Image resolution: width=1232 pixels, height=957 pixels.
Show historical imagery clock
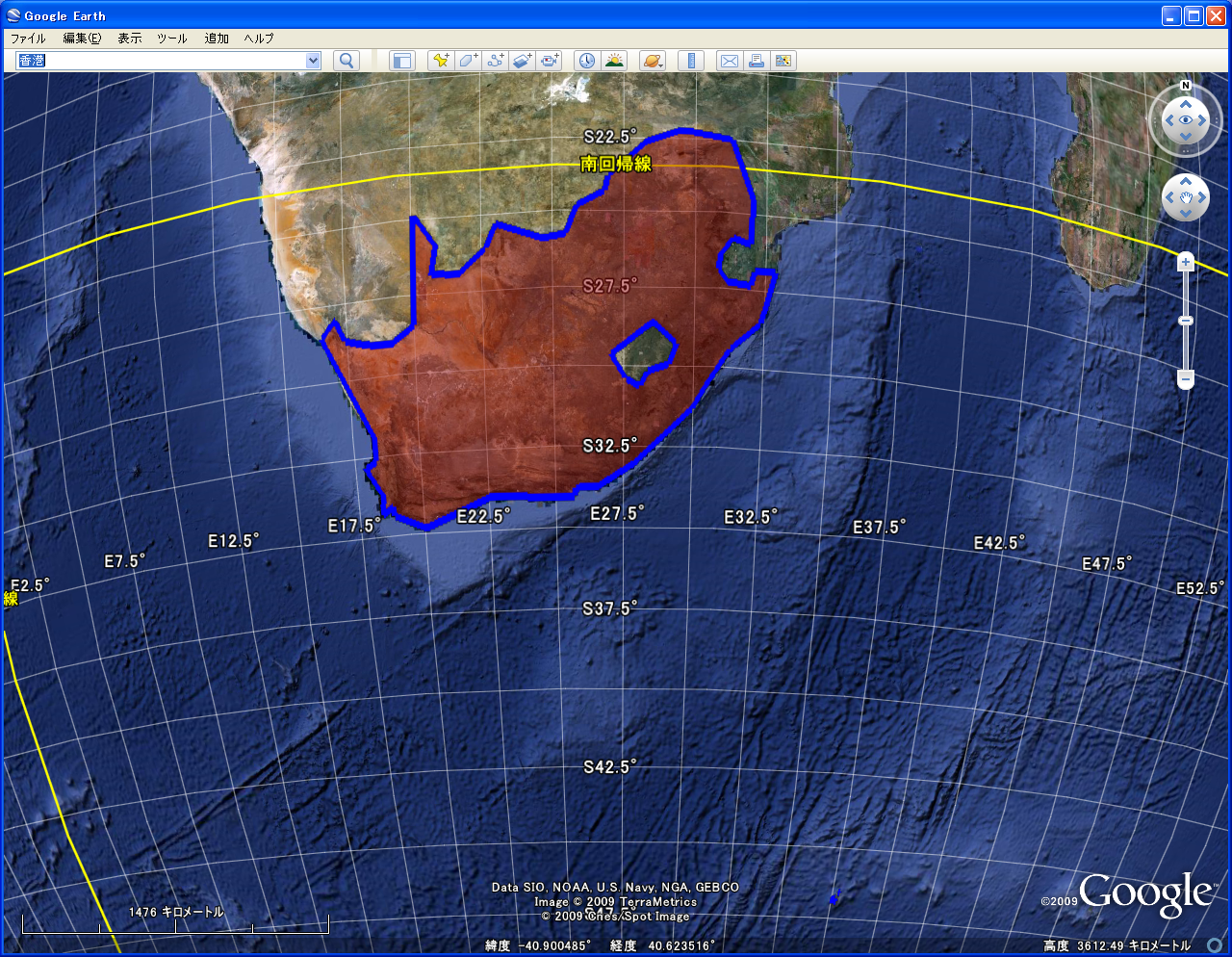coord(586,61)
